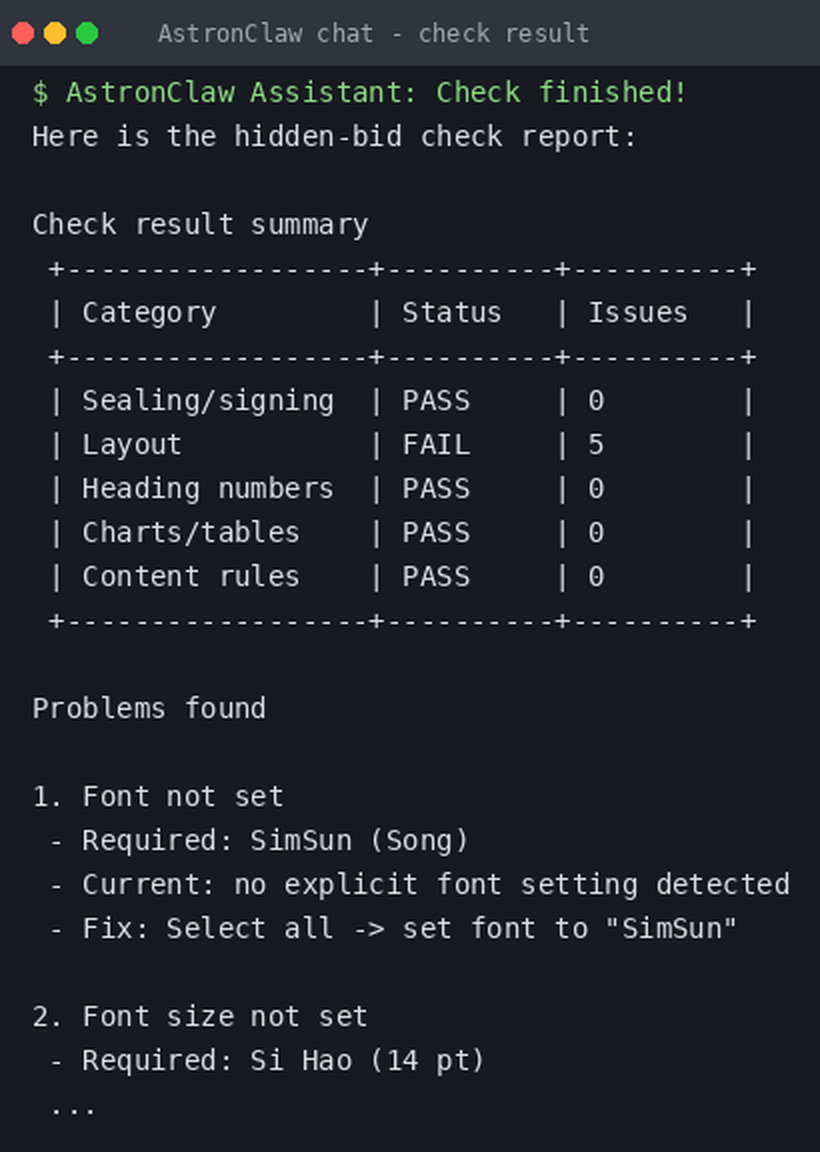Click the 'Charts/tables' row label
The image size is (820, 1152).
click(191, 533)
